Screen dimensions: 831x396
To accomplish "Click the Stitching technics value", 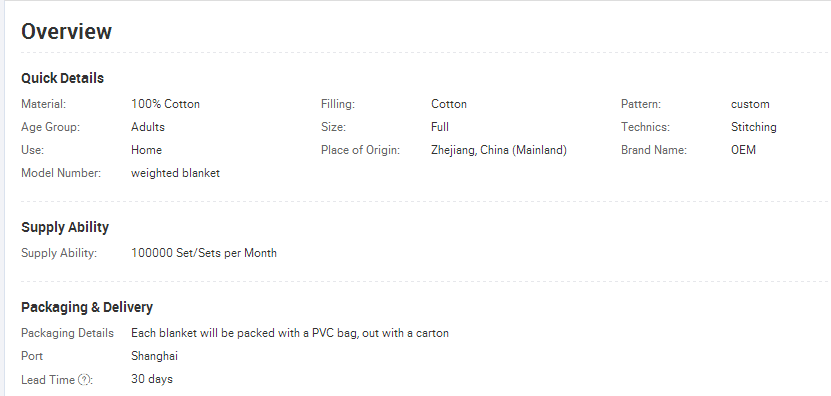I will (754, 127).
